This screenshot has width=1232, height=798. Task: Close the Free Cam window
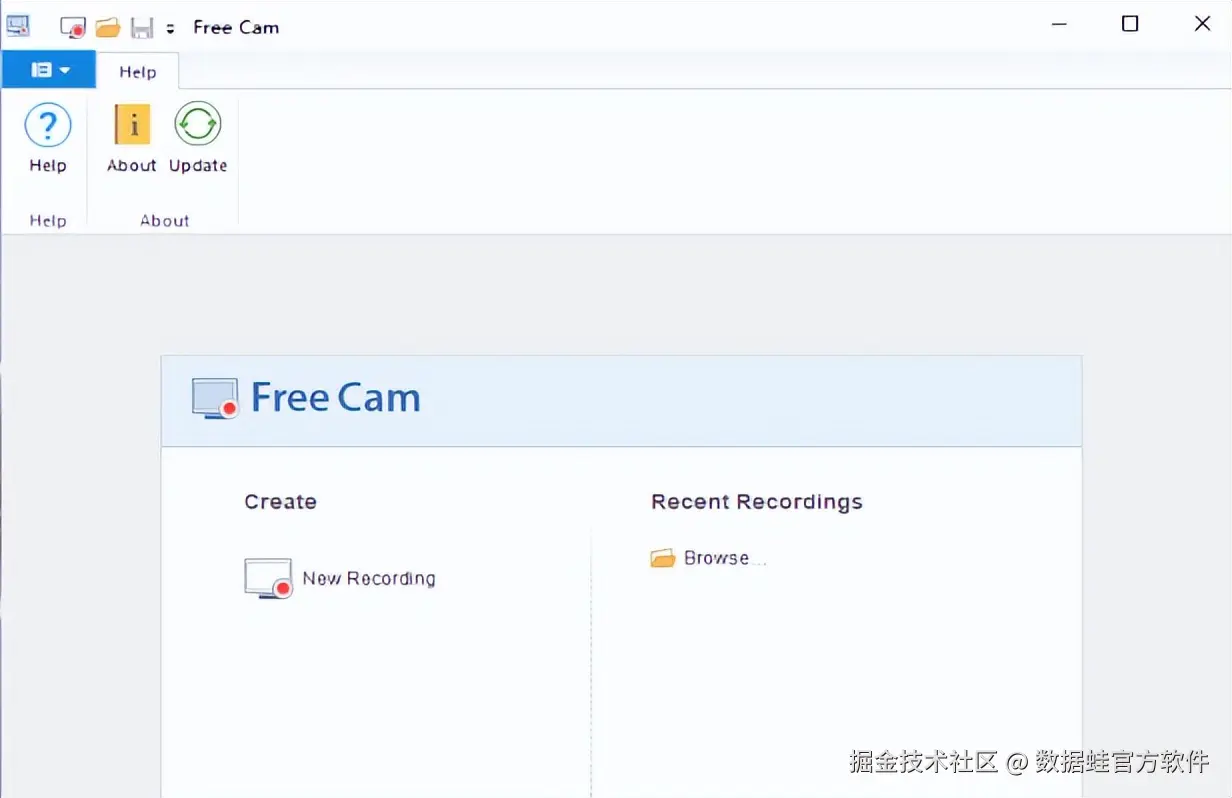click(x=1203, y=24)
